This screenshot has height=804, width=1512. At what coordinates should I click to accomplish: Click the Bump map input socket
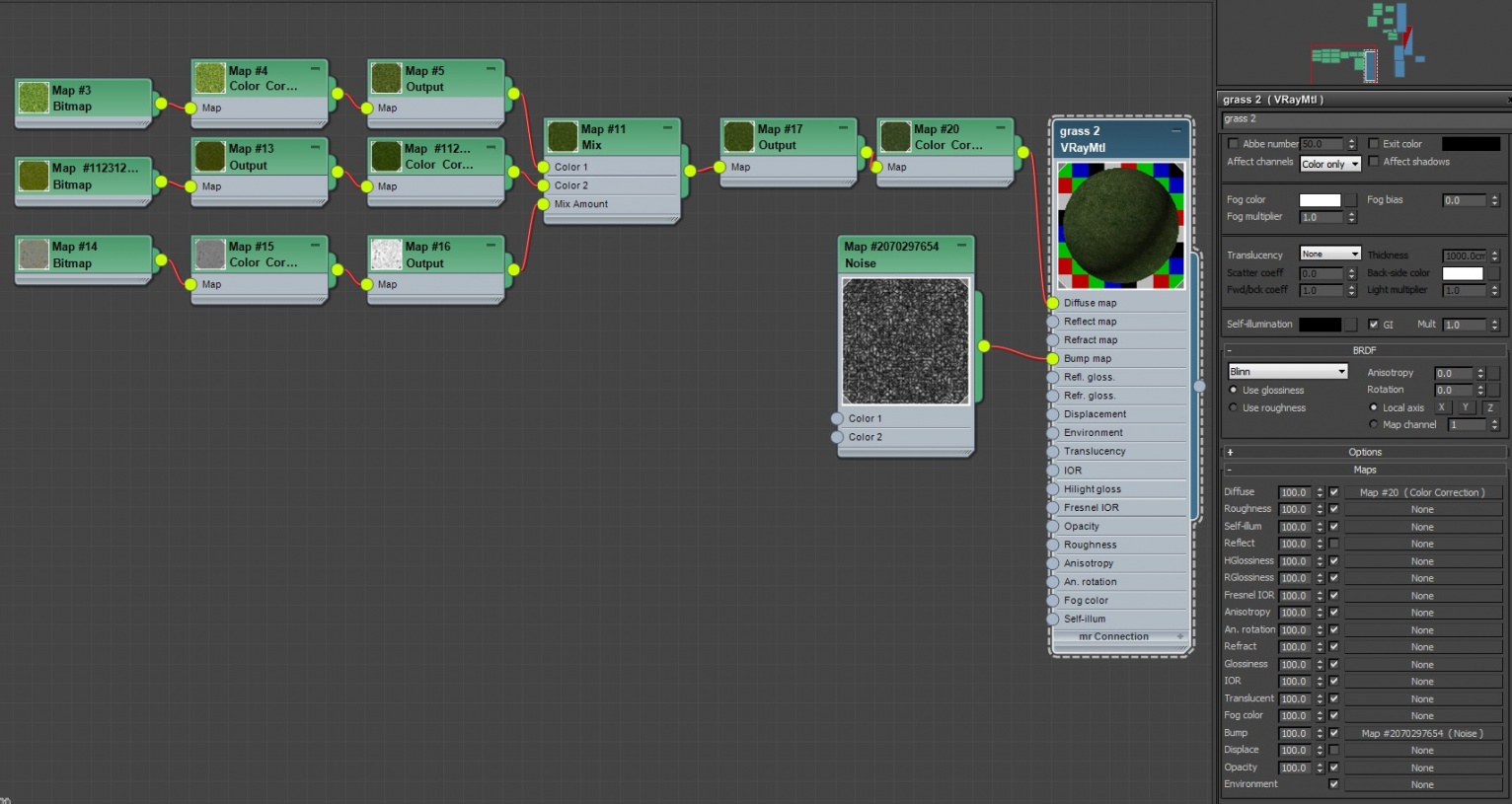(x=1053, y=359)
